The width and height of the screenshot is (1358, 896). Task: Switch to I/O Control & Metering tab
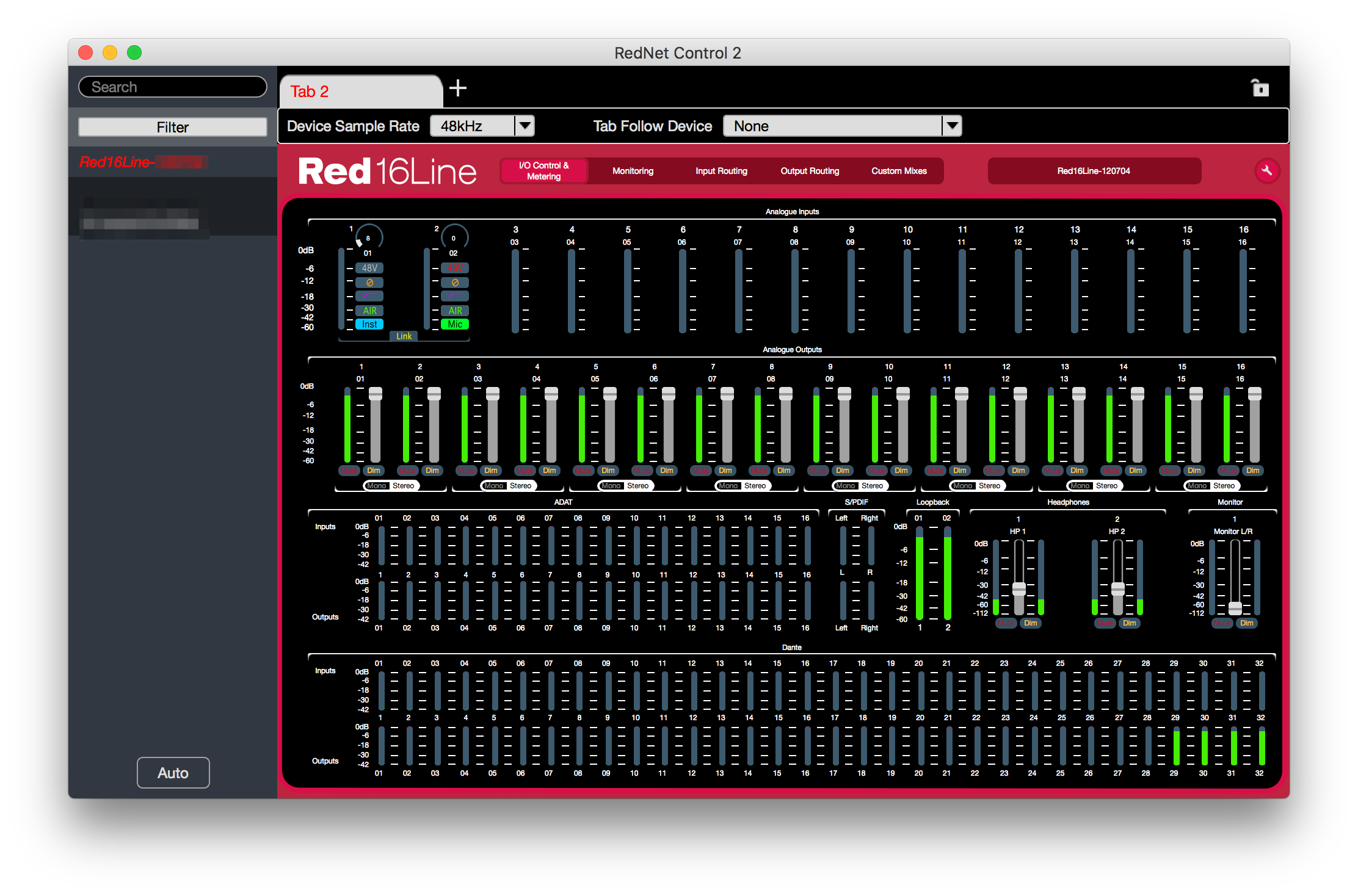(x=544, y=171)
